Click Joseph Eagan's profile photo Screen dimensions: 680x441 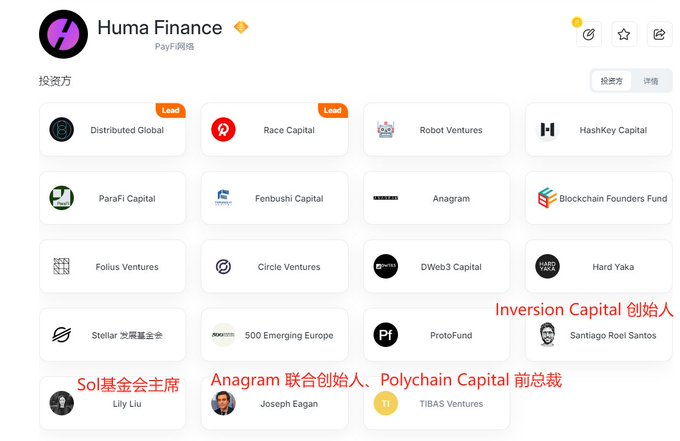223,403
